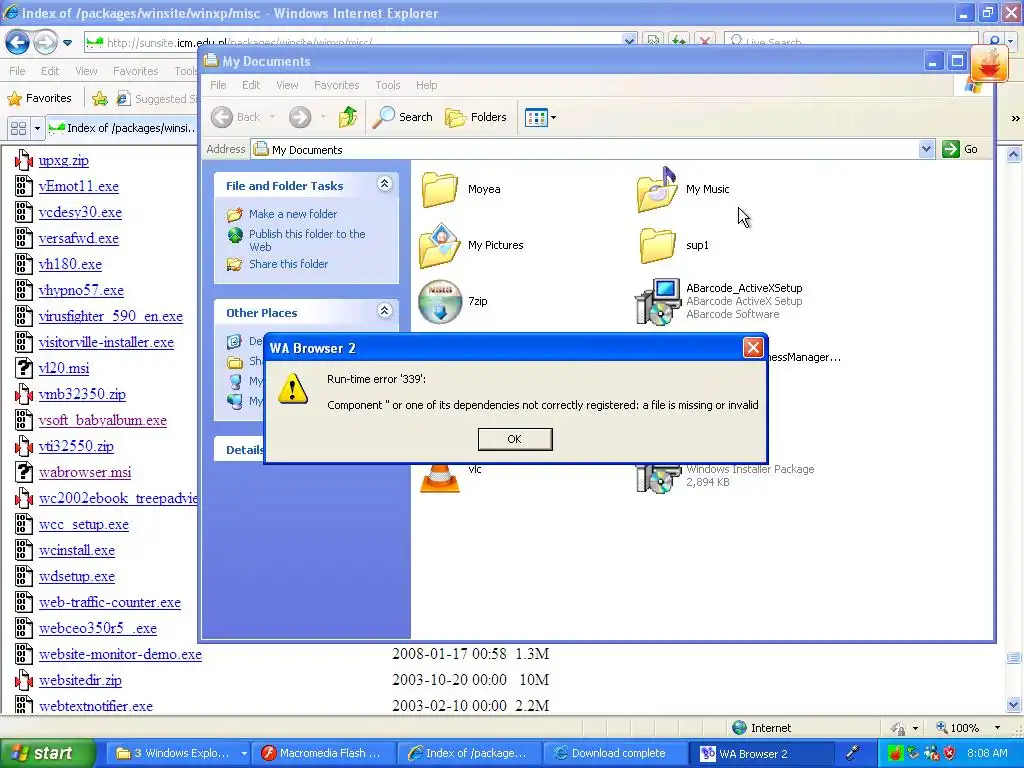The image size is (1024, 768).
Task: Switch to Download complete in the taskbar
Action: (x=613, y=754)
